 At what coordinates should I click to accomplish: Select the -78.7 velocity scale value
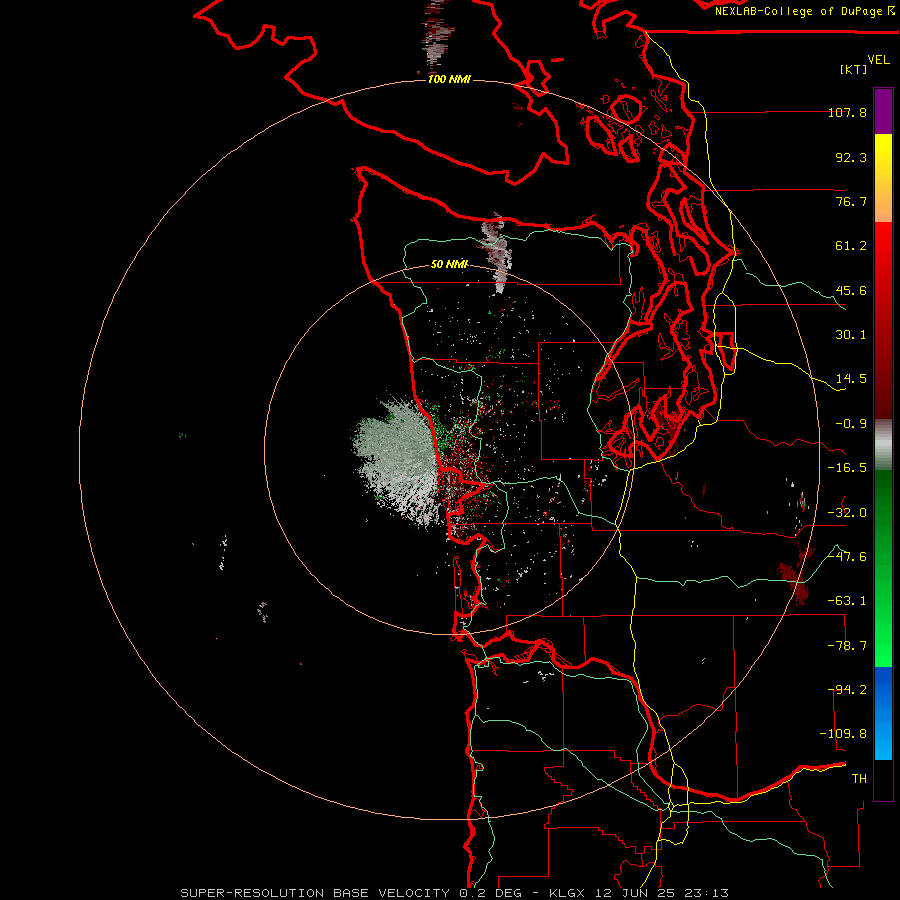pos(847,646)
